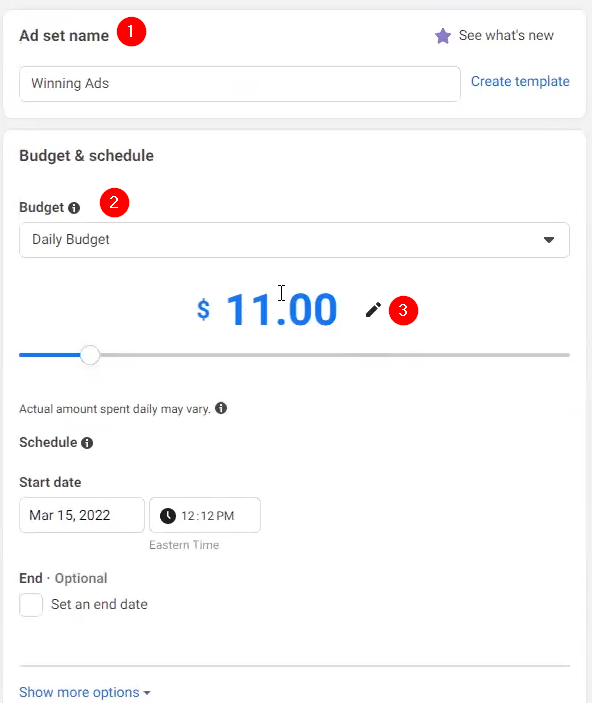The image size is (592, 703).
Task: Open the start date field Mar 15, 2022
Action: point(82,515)
